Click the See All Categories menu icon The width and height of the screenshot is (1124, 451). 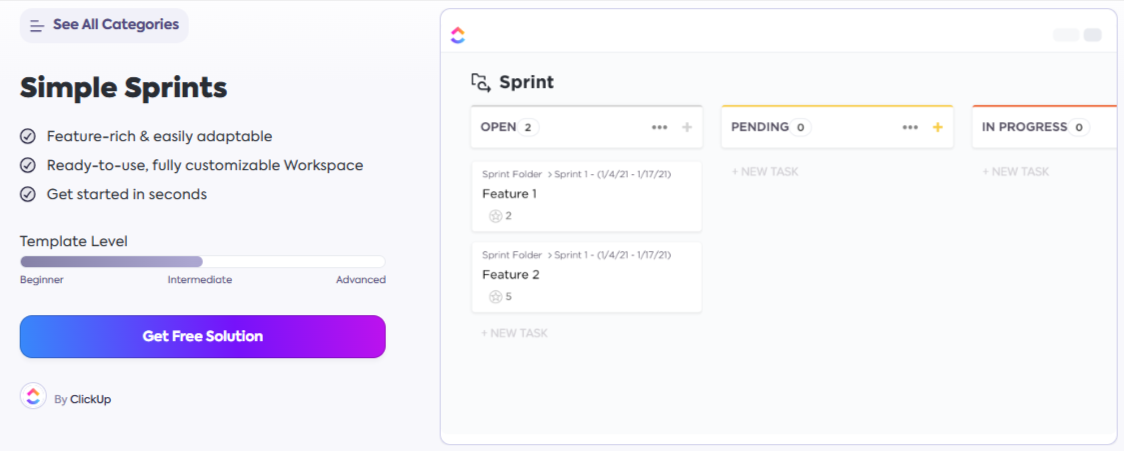pos(37,25)
